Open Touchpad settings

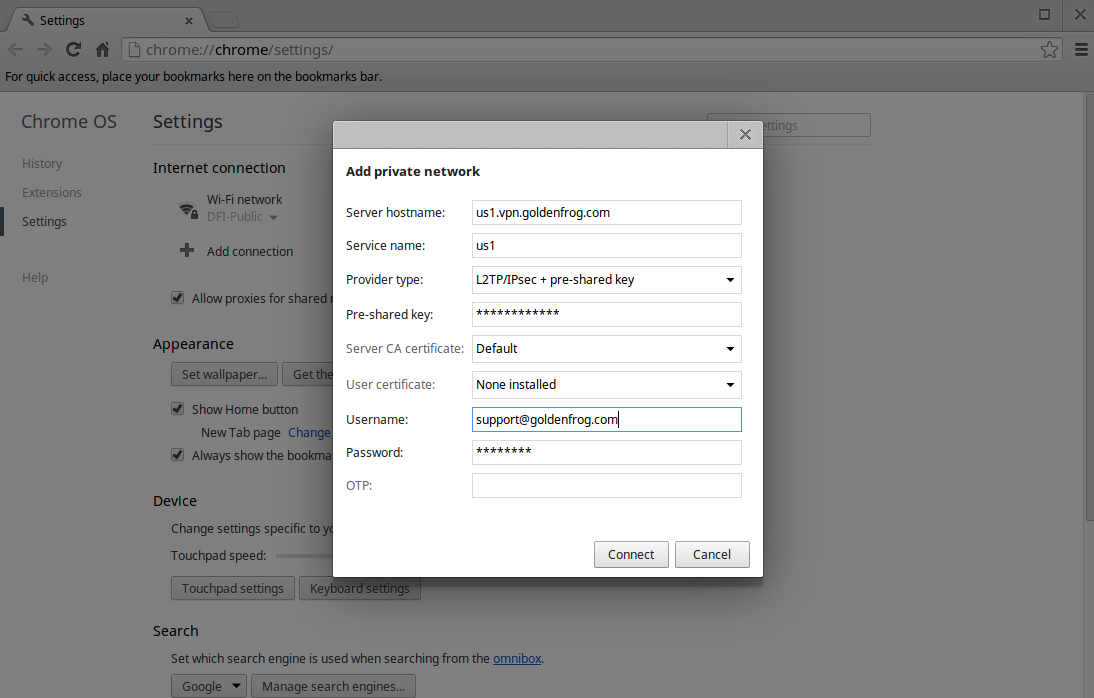(232, 588)
